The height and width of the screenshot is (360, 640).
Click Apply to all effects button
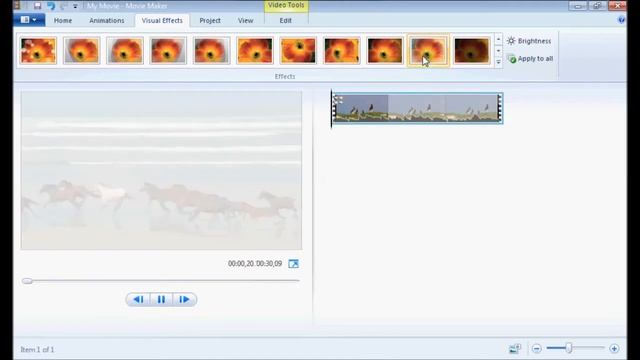point(530,59)
